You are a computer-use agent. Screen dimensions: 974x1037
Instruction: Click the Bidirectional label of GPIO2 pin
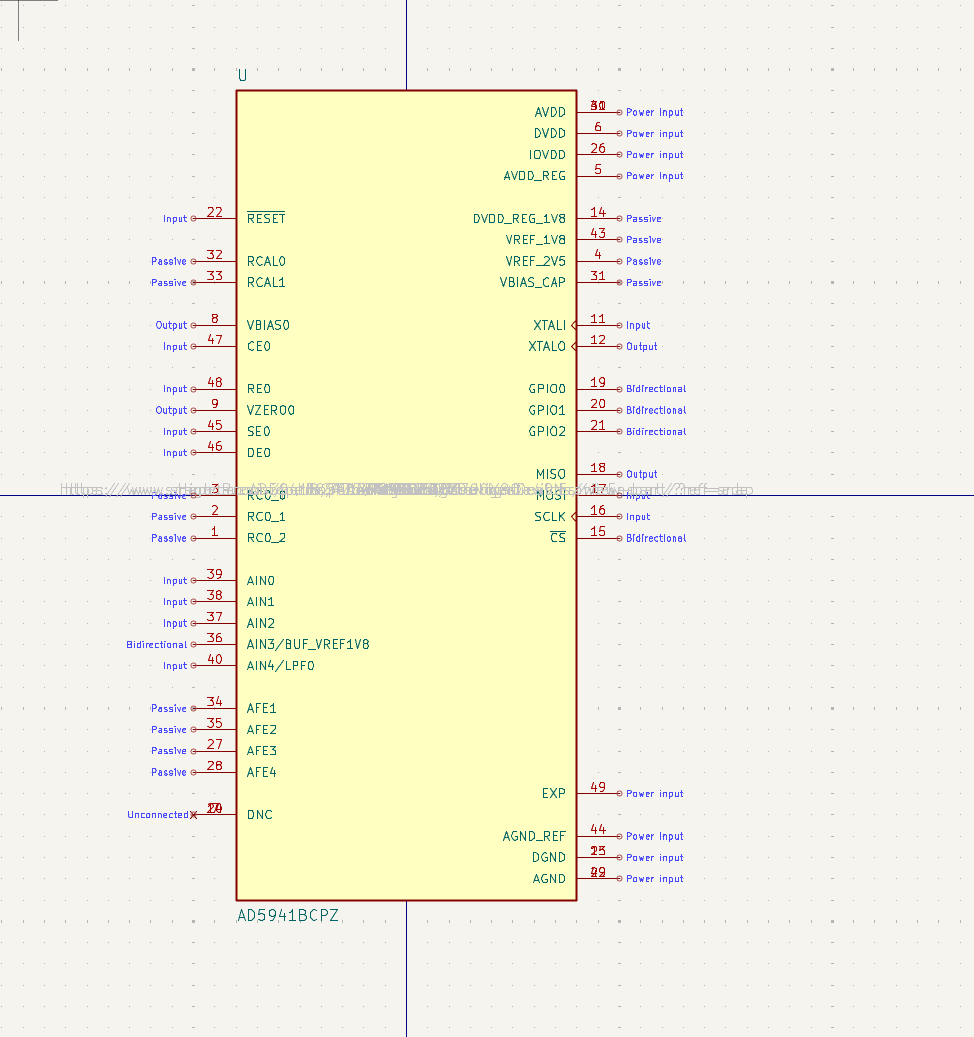pos(656,432)
